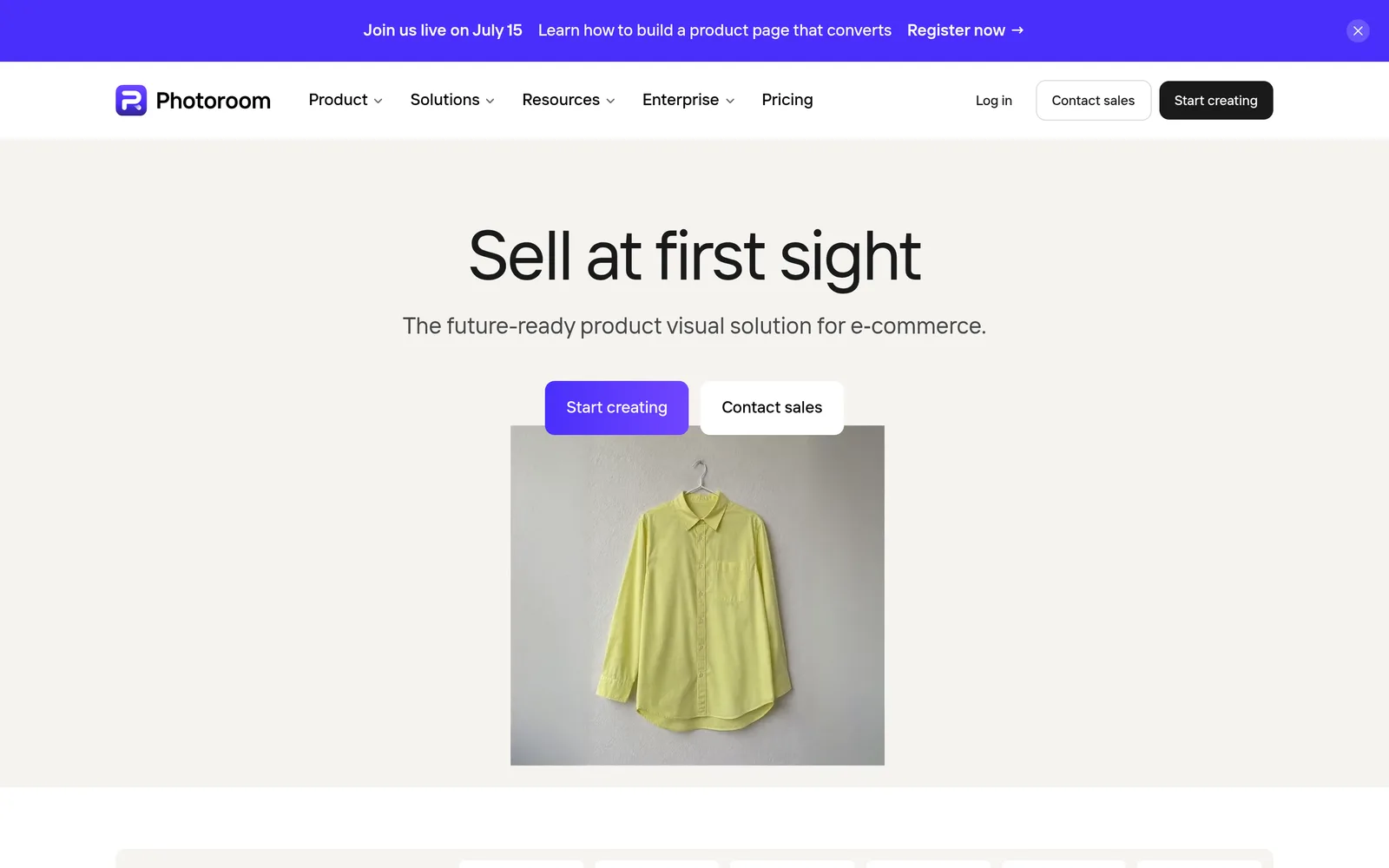Select the Solutions menu label
This screenshot has width=1389, height=868.
[x=445, y=100]
